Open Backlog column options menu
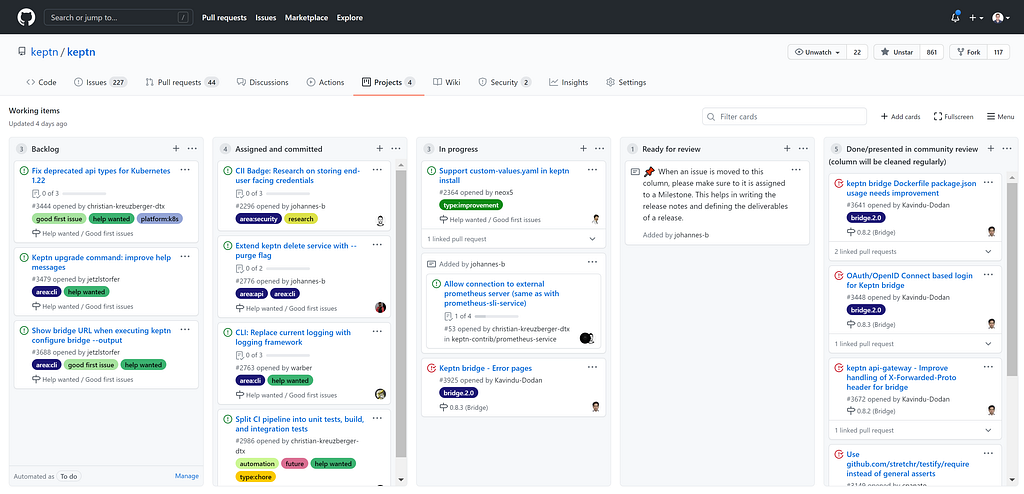 (x=192, y=149)
